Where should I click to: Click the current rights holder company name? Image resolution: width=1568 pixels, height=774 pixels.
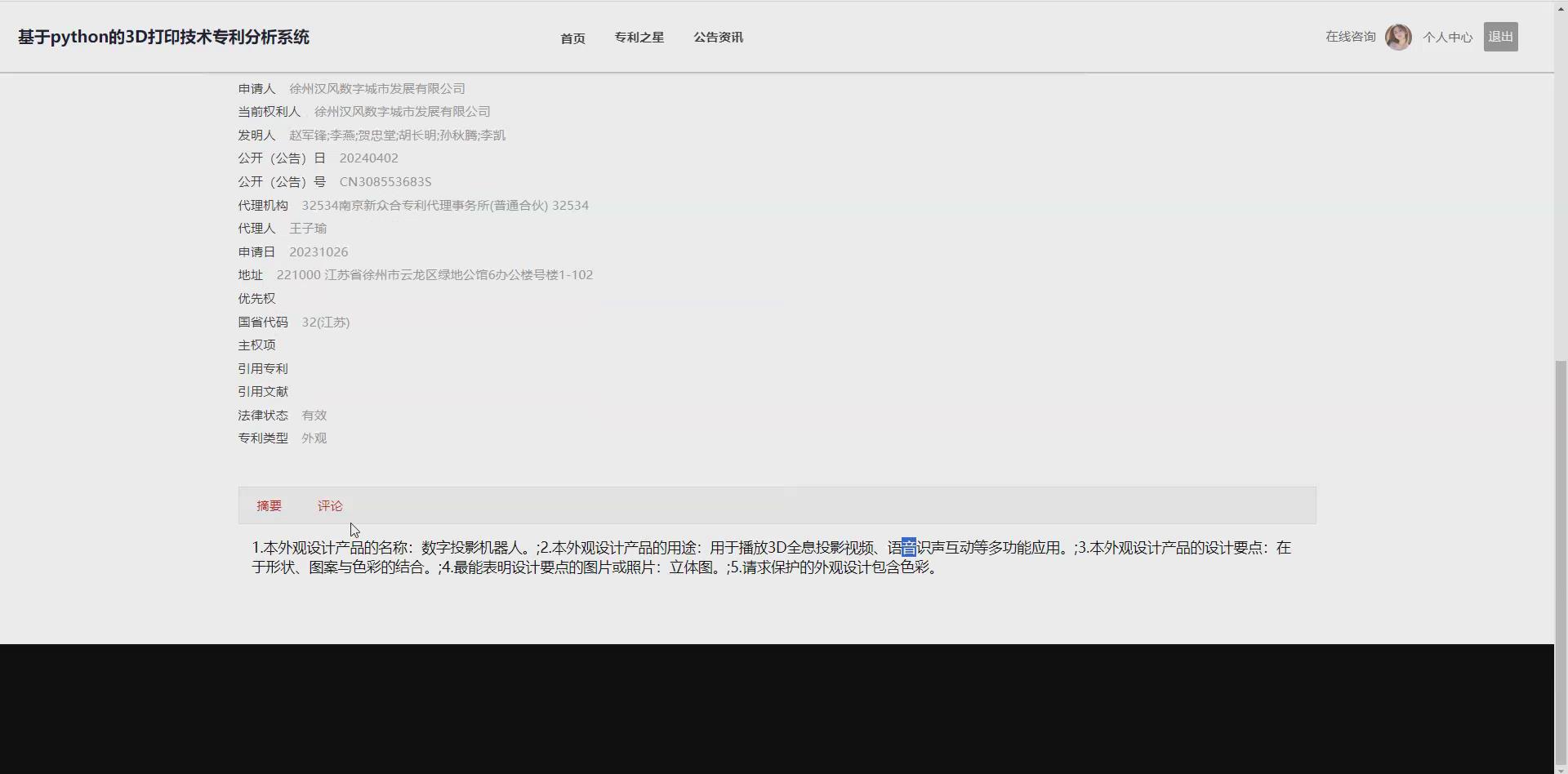coord(403,111)
